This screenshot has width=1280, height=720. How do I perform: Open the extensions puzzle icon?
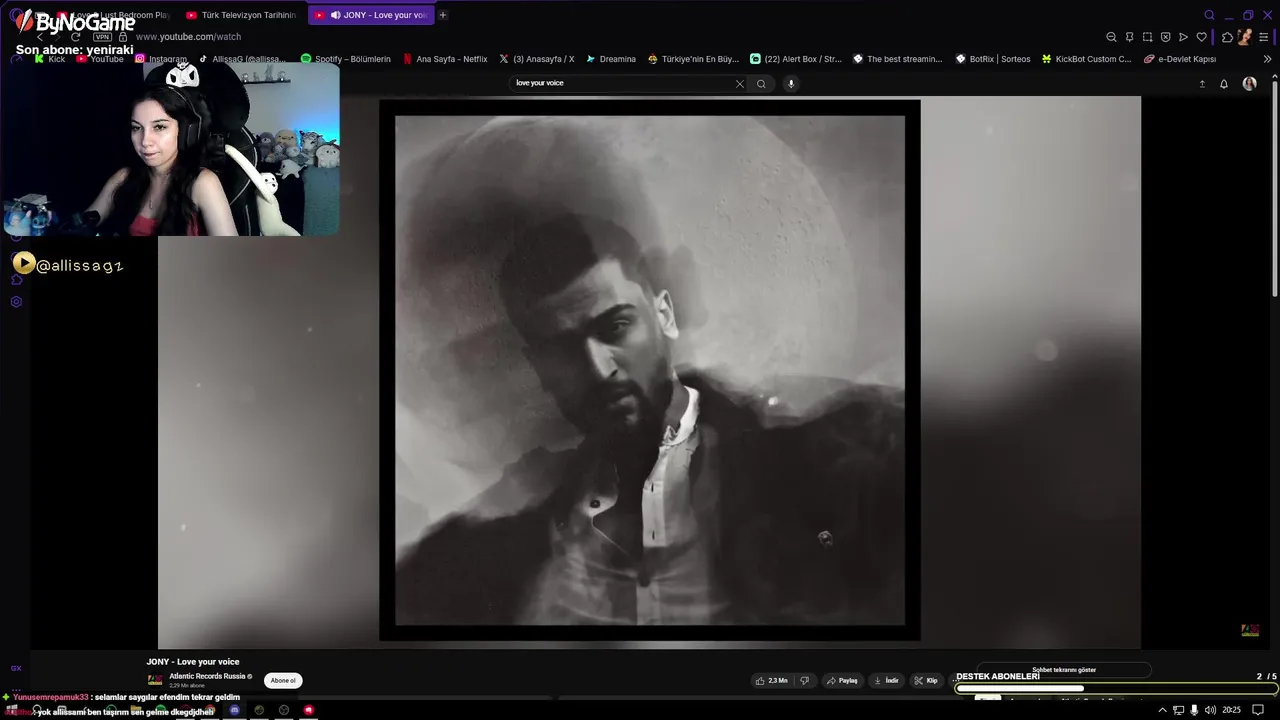pyautogui.click(x=1227, y=37)
